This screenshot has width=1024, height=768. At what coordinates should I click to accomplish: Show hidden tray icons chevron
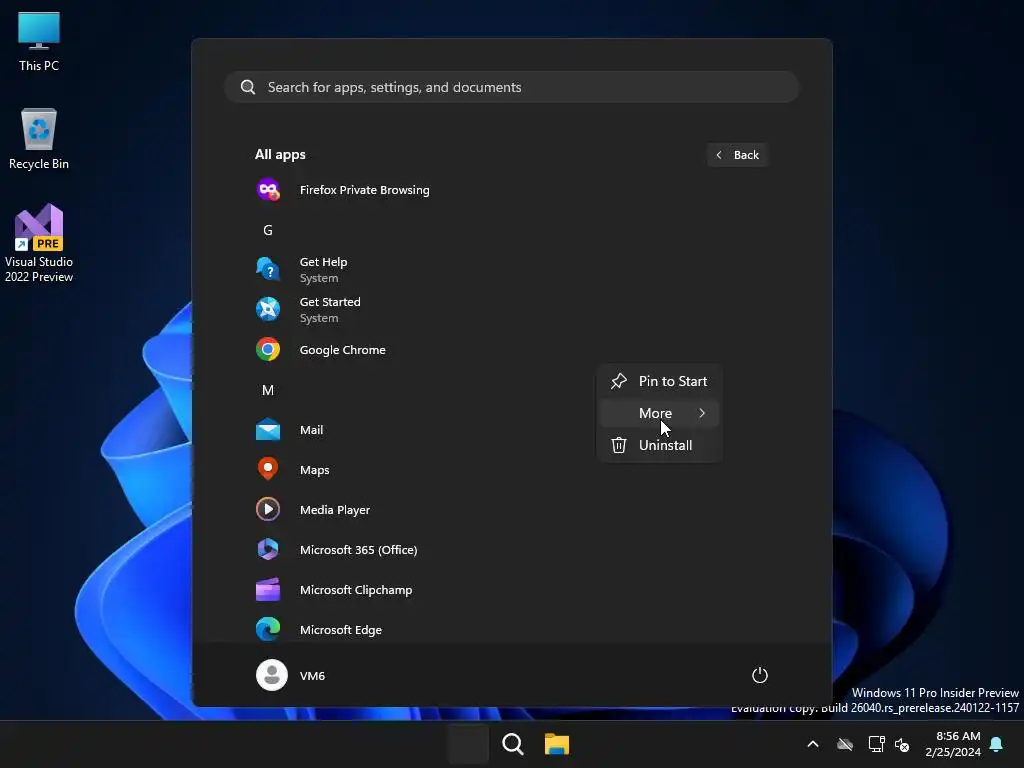[813, 744]
